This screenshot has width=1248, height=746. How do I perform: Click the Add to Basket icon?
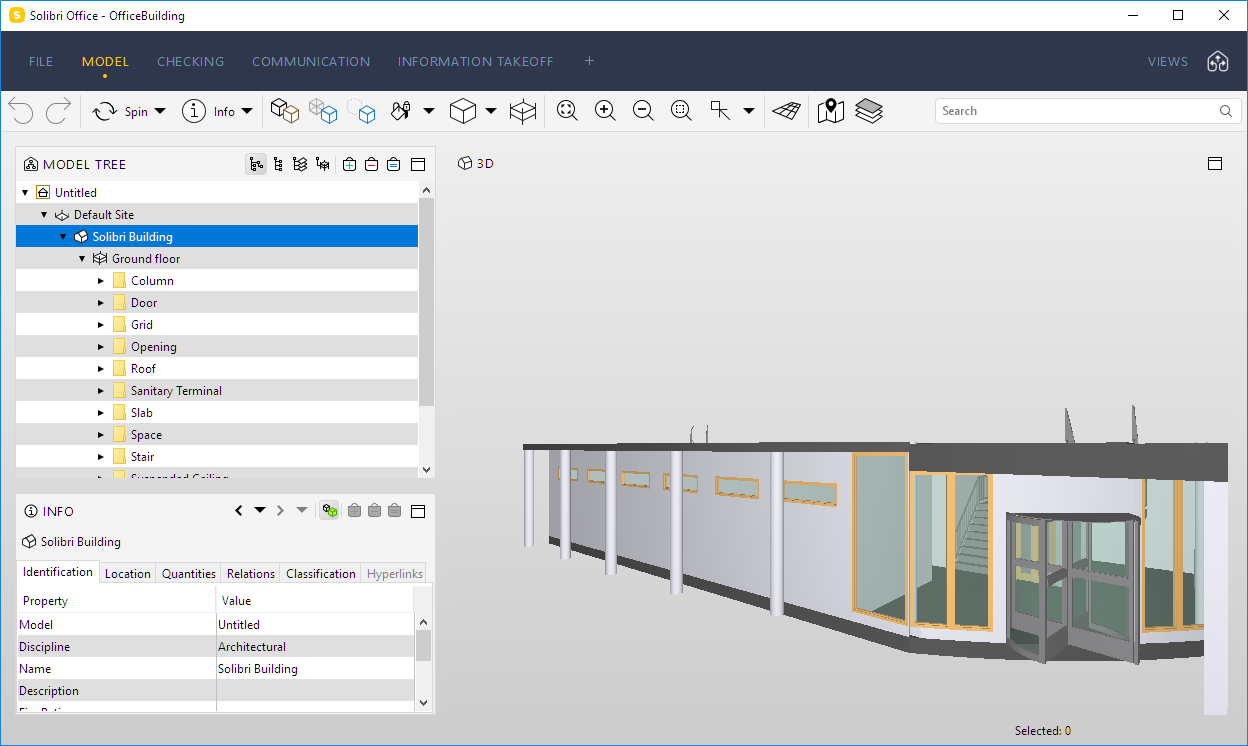coord(349,164)
